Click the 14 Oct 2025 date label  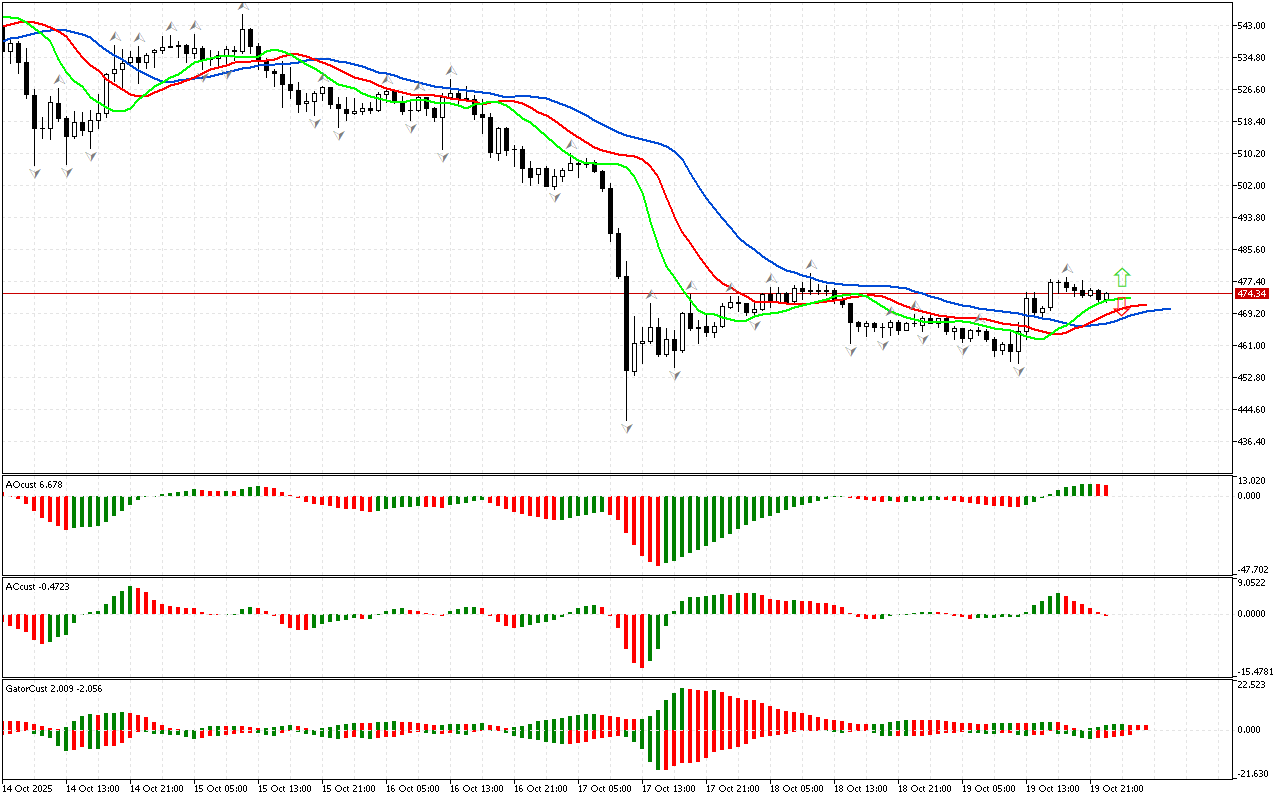tap(31, 789)
